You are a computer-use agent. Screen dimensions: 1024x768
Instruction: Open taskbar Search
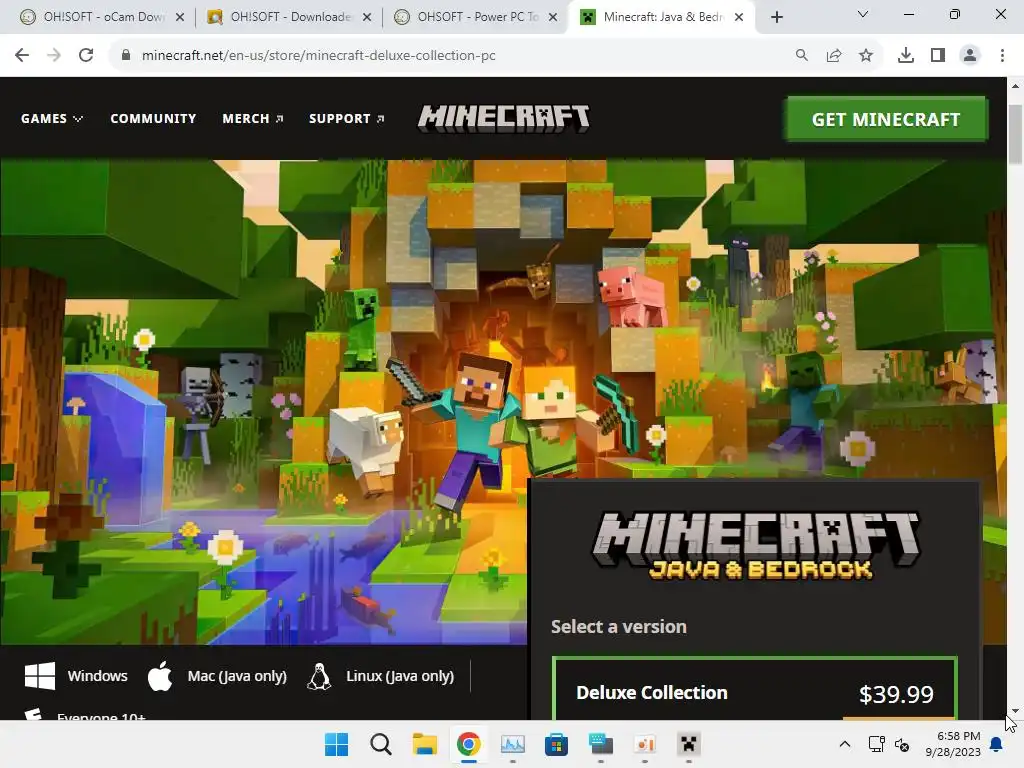point(381,744)
